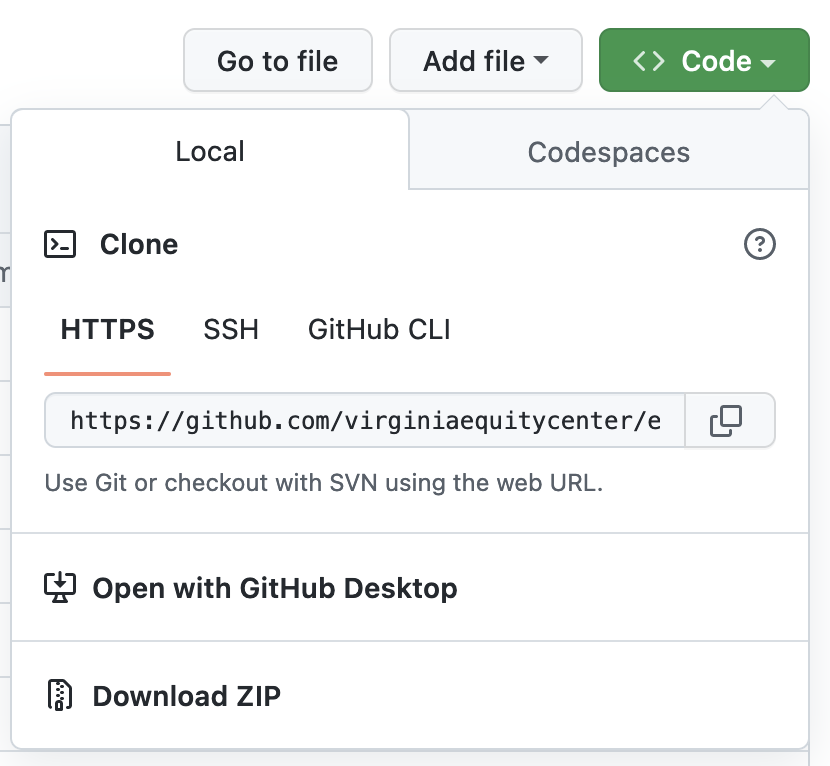The image size is (830, 766).
Task: Switch to the Local tab
Action: [210, 151]
